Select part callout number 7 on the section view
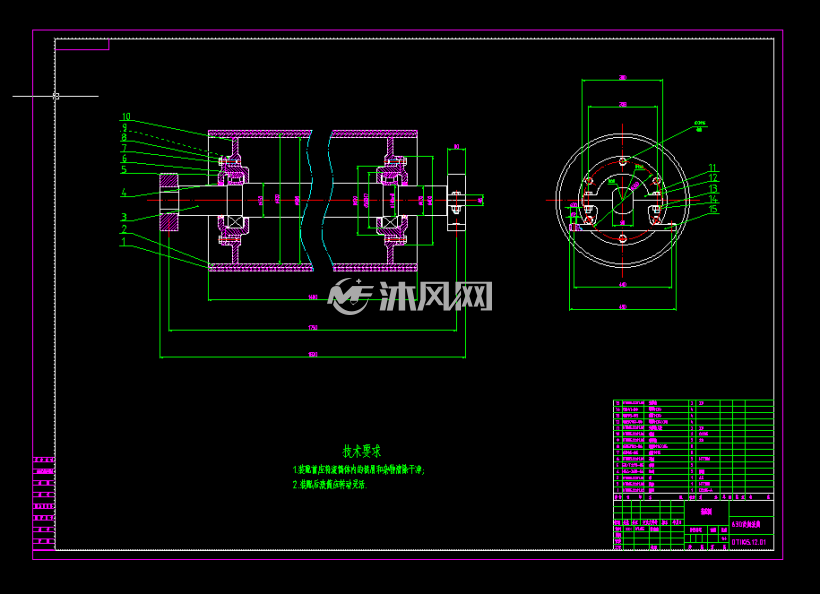 124,148
